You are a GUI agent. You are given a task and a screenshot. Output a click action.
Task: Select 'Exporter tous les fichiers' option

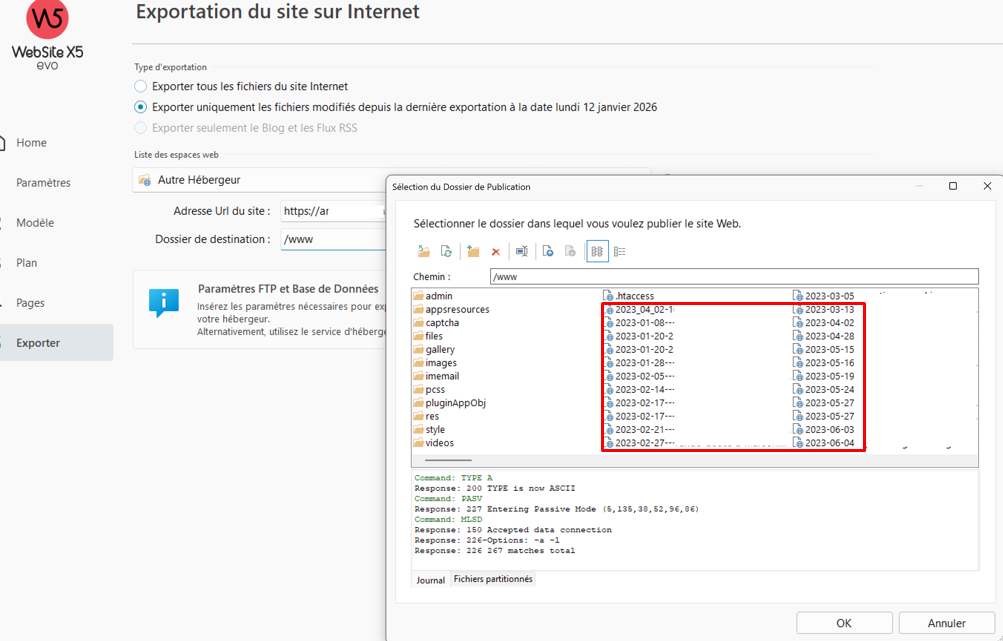141,87
